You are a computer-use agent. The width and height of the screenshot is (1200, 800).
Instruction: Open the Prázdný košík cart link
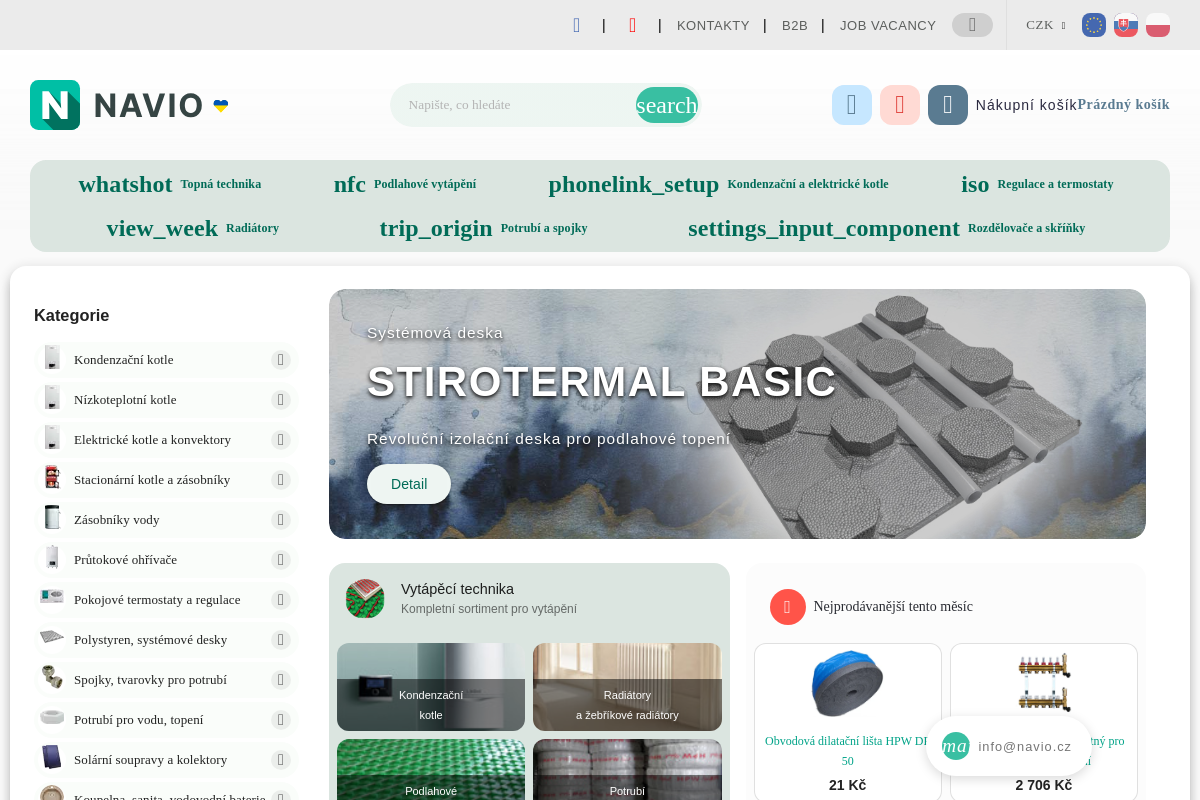tap(1123, 104)
